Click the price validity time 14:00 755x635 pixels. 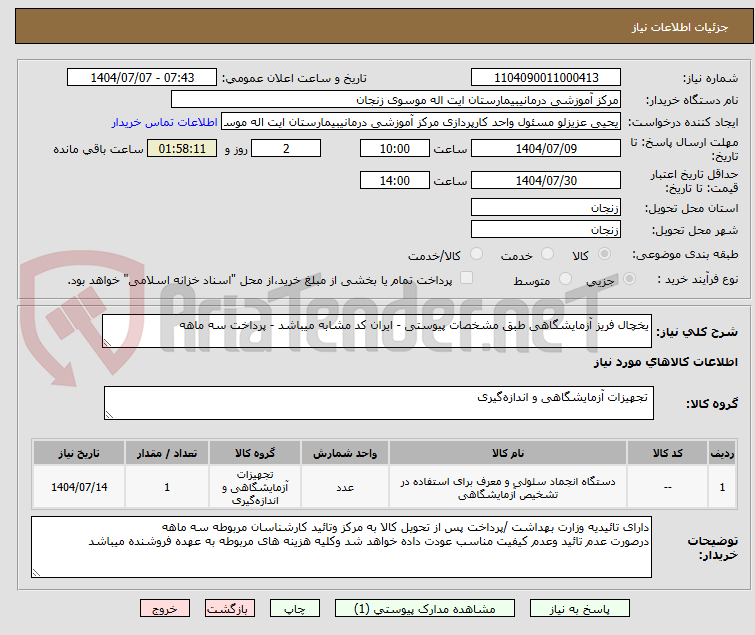(x=395, y=181)
